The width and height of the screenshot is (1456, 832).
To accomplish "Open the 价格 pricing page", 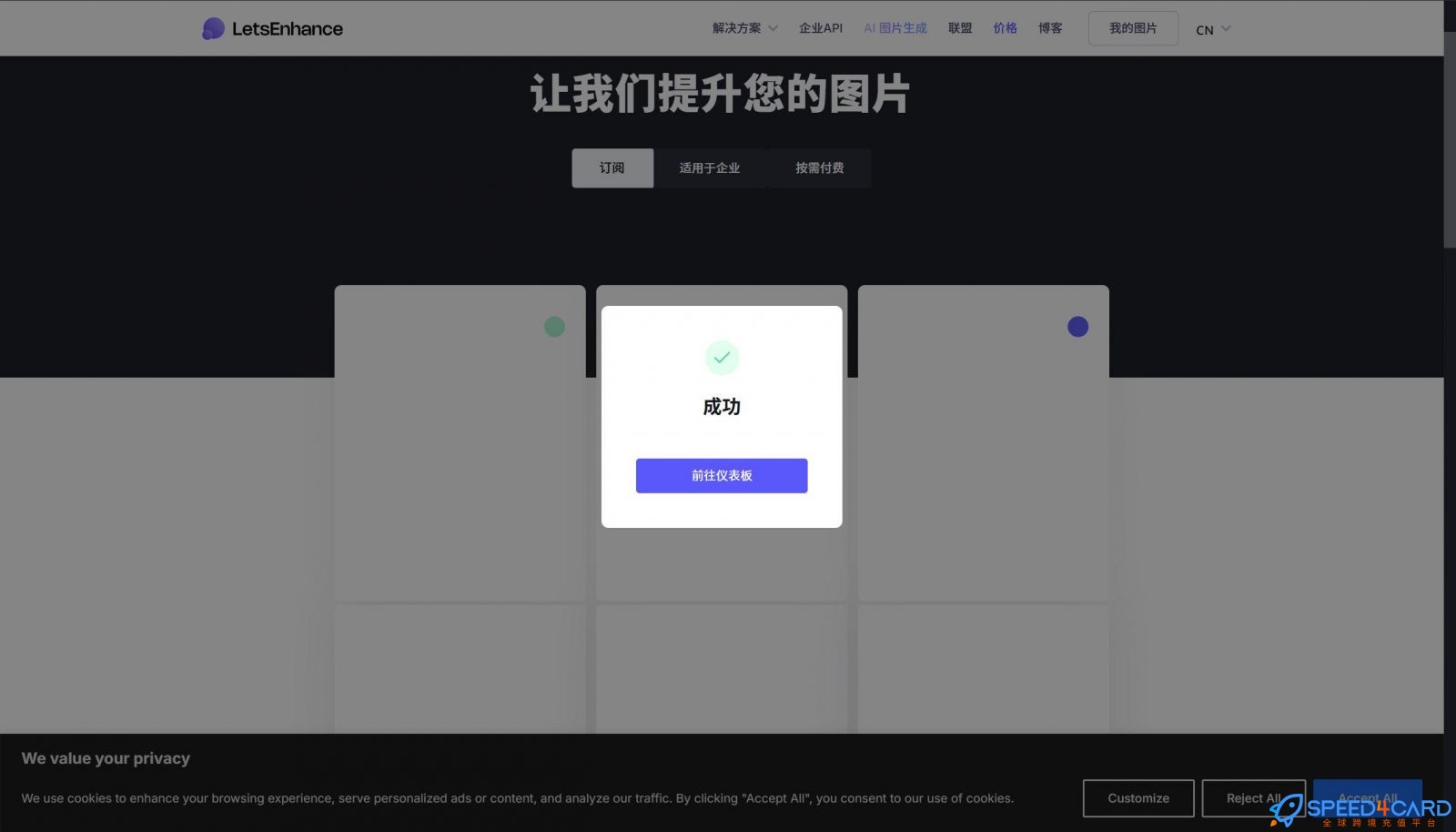I will [1006, 28].
